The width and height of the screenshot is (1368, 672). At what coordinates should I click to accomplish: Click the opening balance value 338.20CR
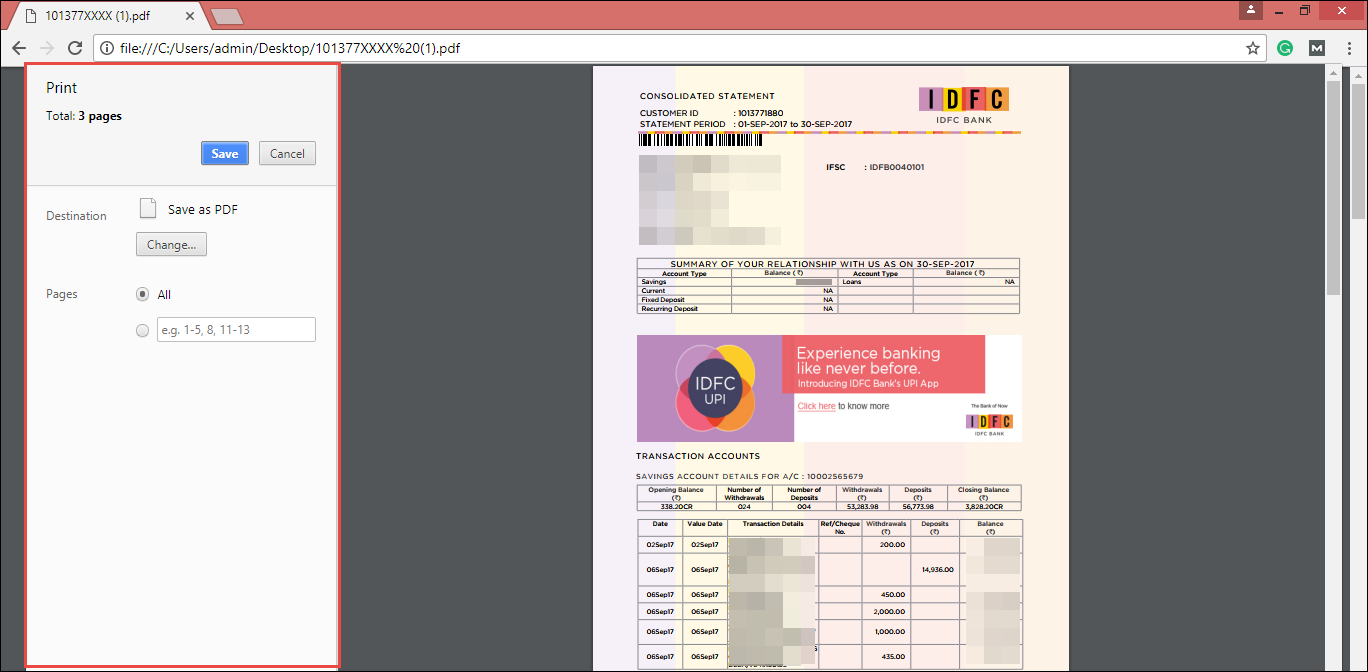click(676, 507)
